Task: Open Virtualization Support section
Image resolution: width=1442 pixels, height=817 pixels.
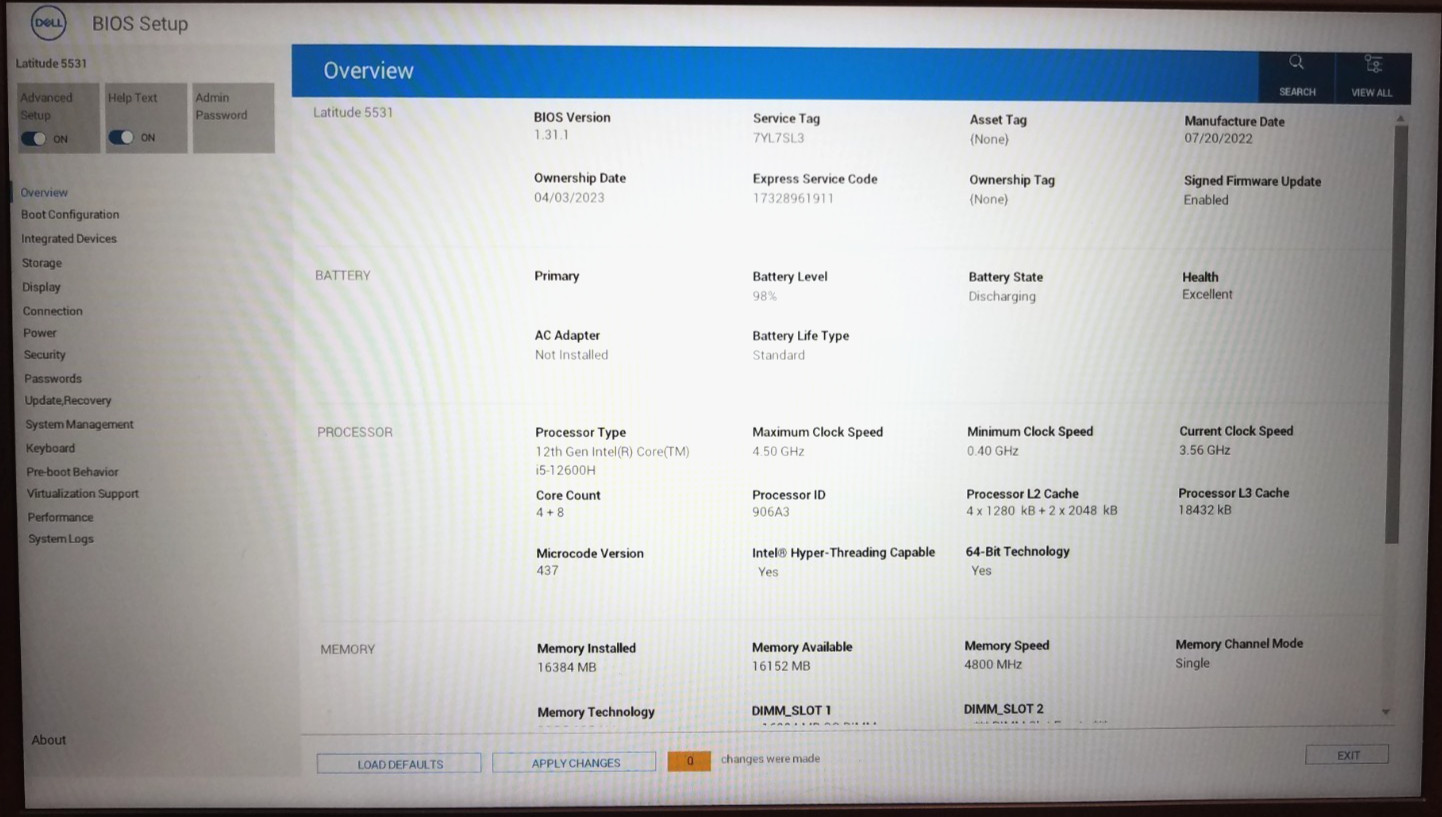Action: [x=83, y=493]
